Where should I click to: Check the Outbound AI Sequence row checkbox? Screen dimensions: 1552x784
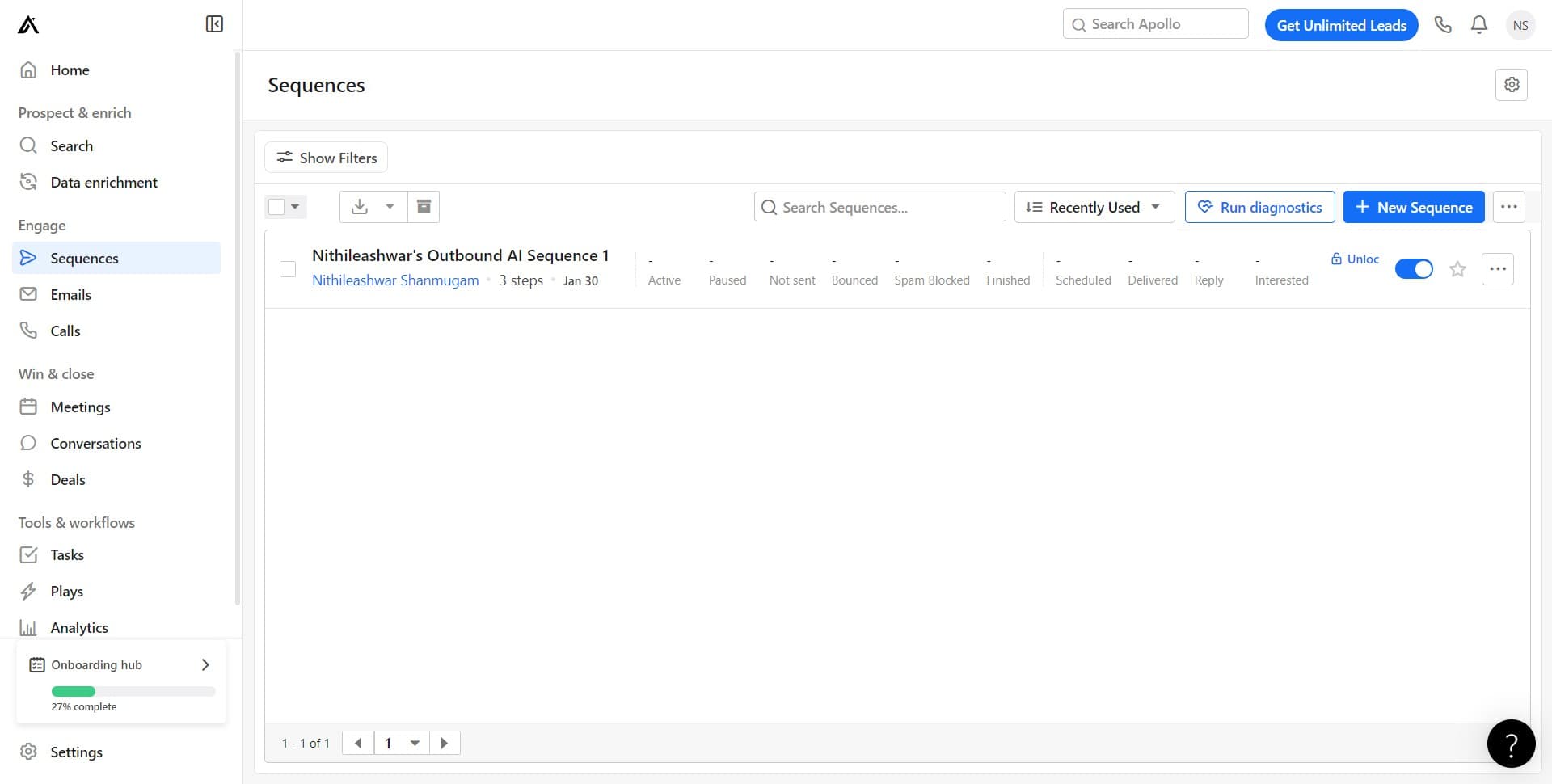(288, 269)
